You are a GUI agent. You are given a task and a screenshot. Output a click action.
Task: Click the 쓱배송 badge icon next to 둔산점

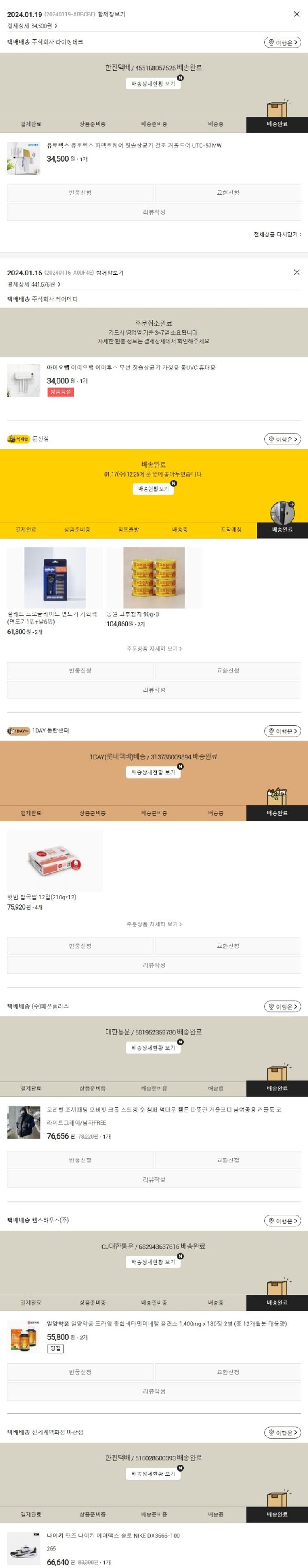click(18, 439)
